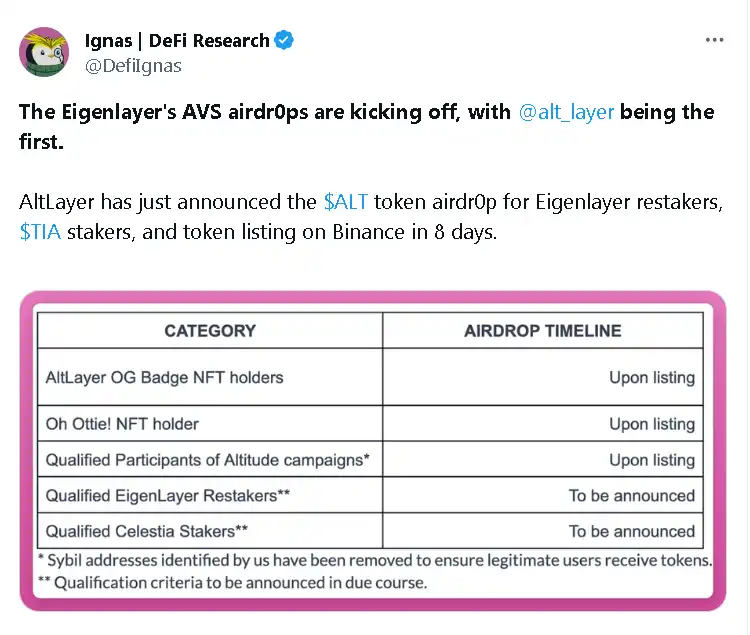Screen dimensions: 750x635
Task: Click the blue verified badge
Action: tap(285, 41)
